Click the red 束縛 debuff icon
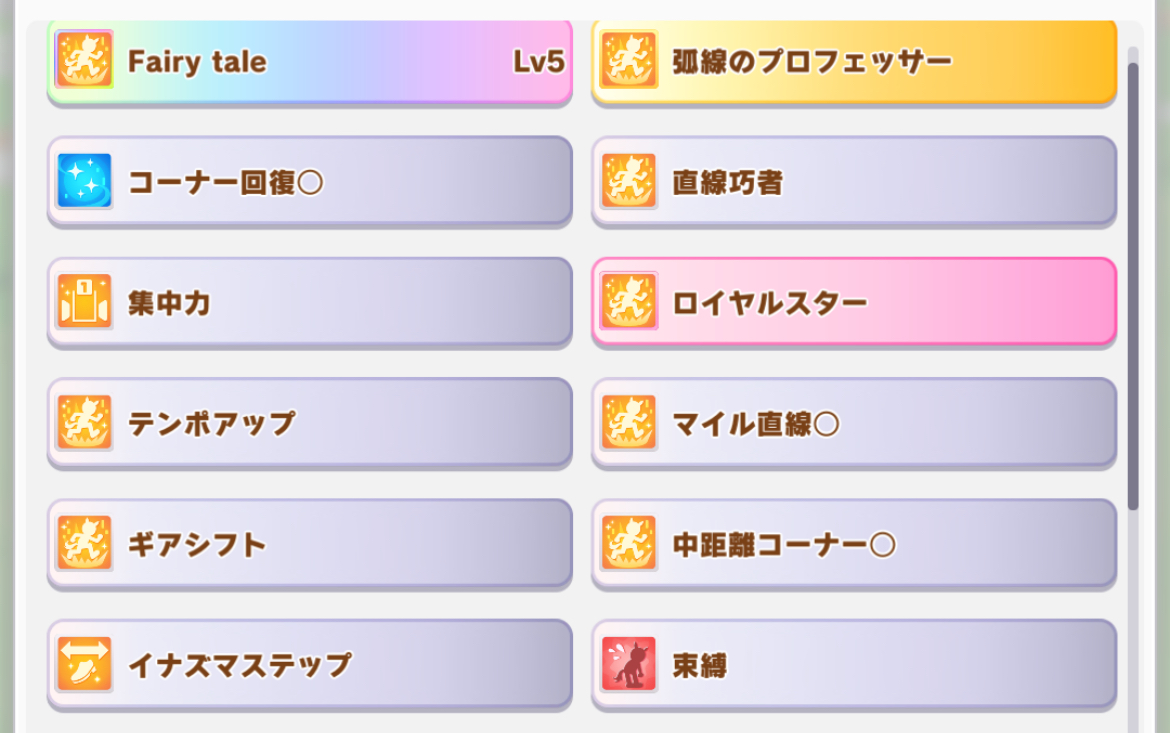 628,664
